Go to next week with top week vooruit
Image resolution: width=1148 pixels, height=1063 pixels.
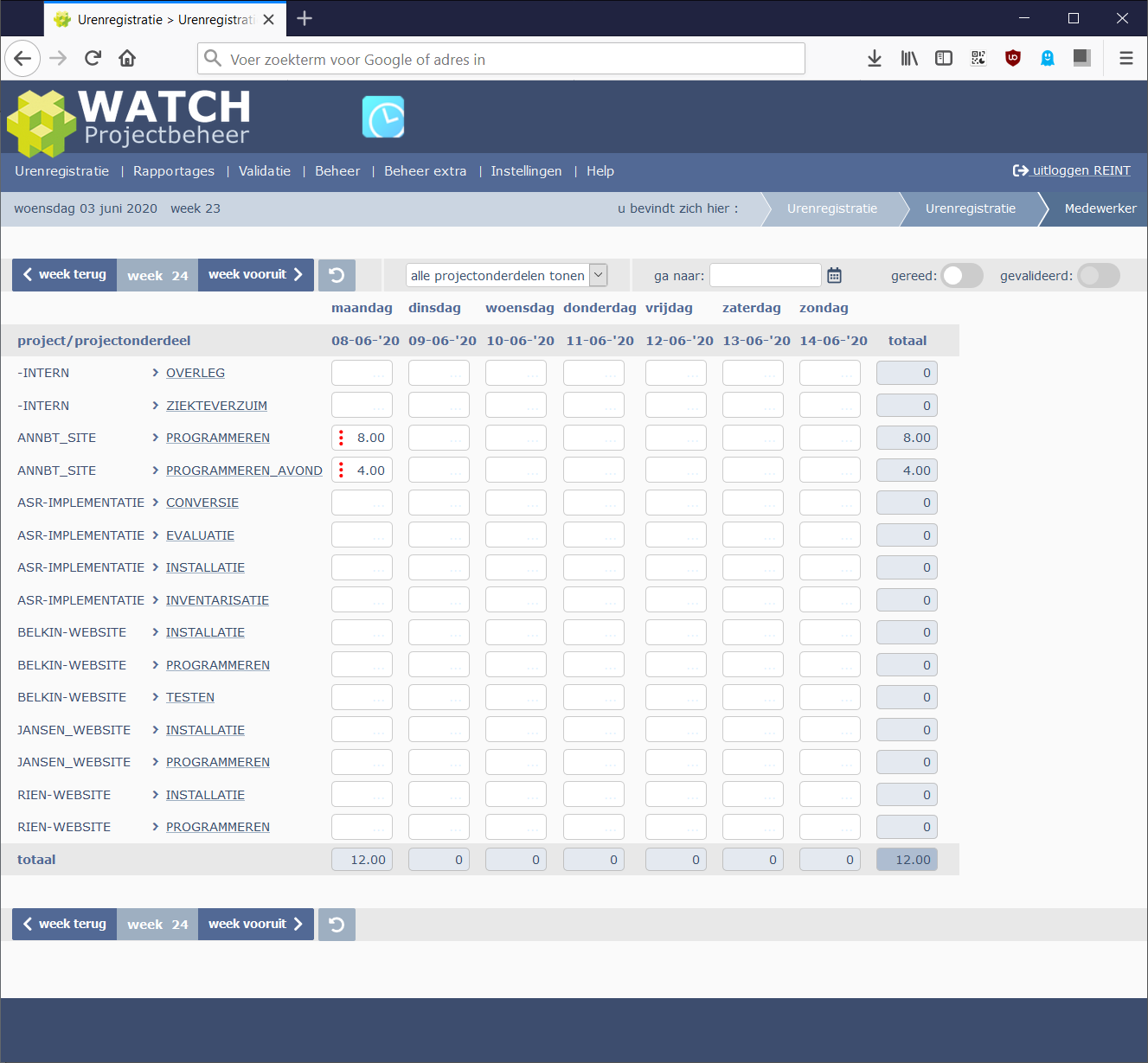pos(256,275)
